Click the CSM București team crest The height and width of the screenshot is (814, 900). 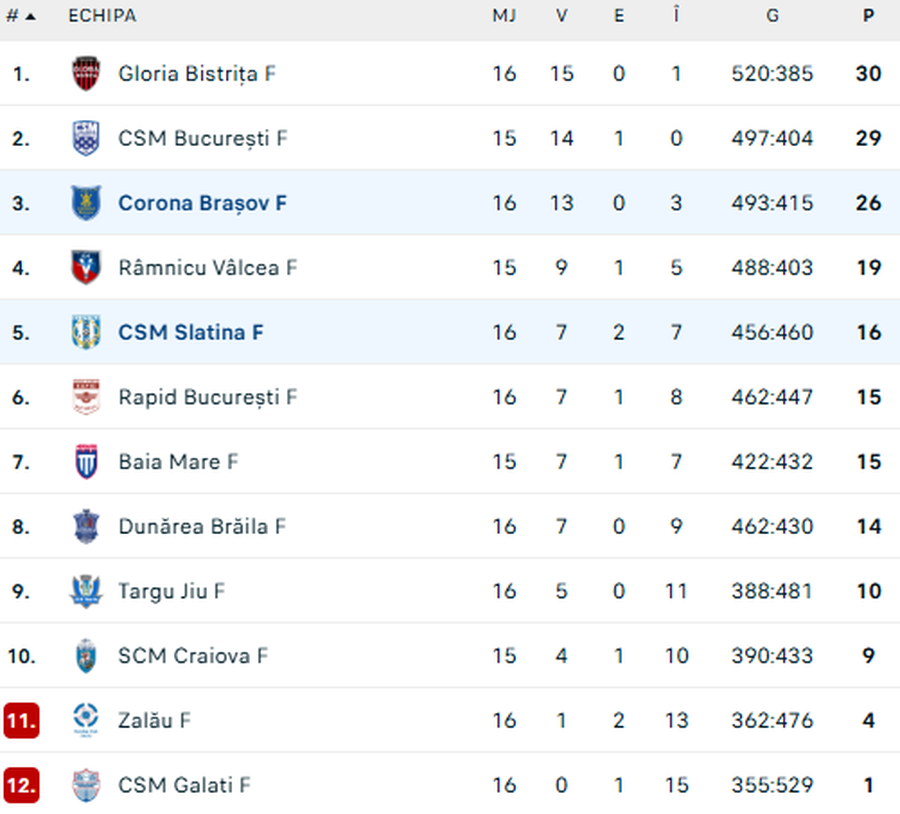[x=86, y=138]
